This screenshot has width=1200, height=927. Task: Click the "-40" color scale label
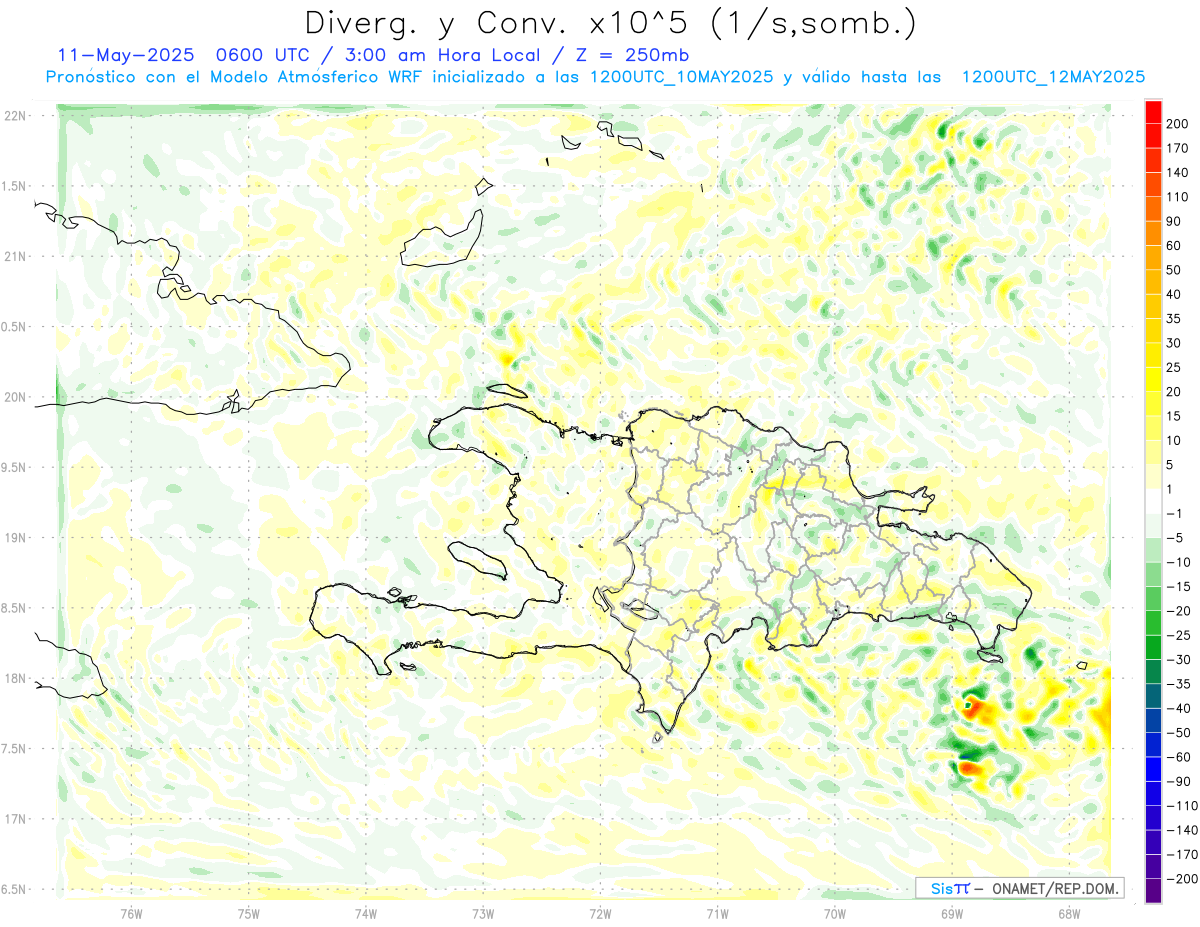[1178, 708]
